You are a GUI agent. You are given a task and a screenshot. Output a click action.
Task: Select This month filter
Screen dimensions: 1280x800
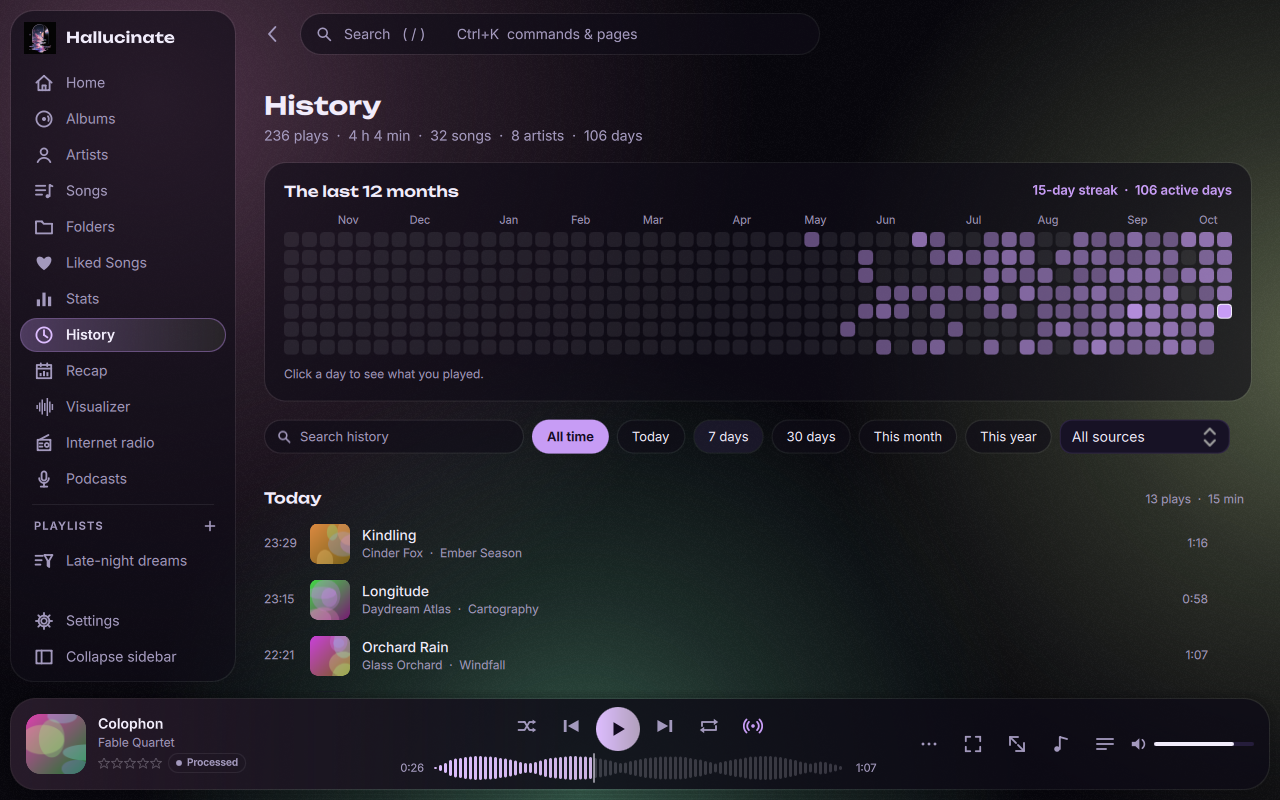pyautogui.click(x=908, y=437)
